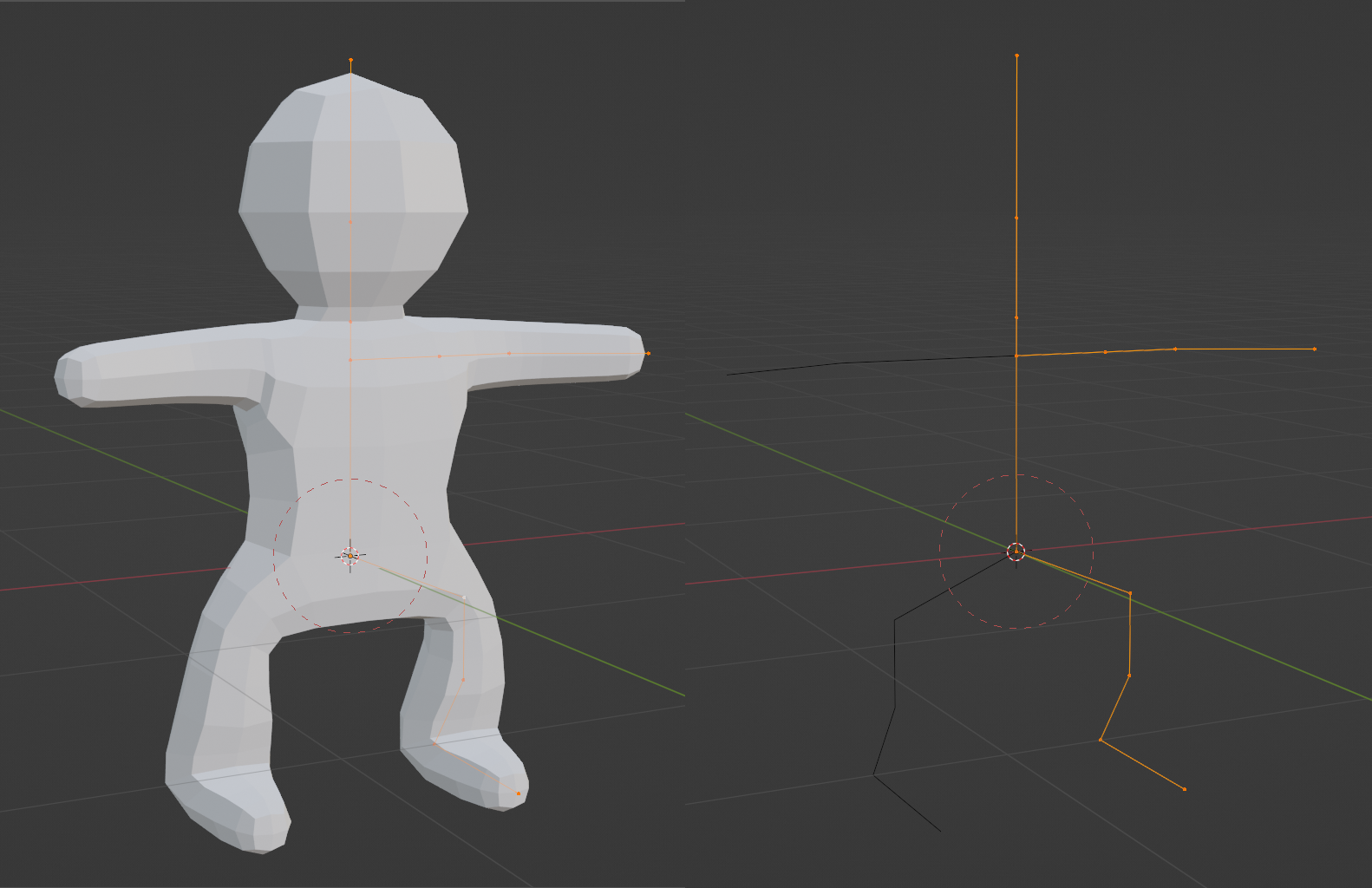Click the character's neck on the mesh
This screenshot has width=1372, height=888.
(350, 312)
